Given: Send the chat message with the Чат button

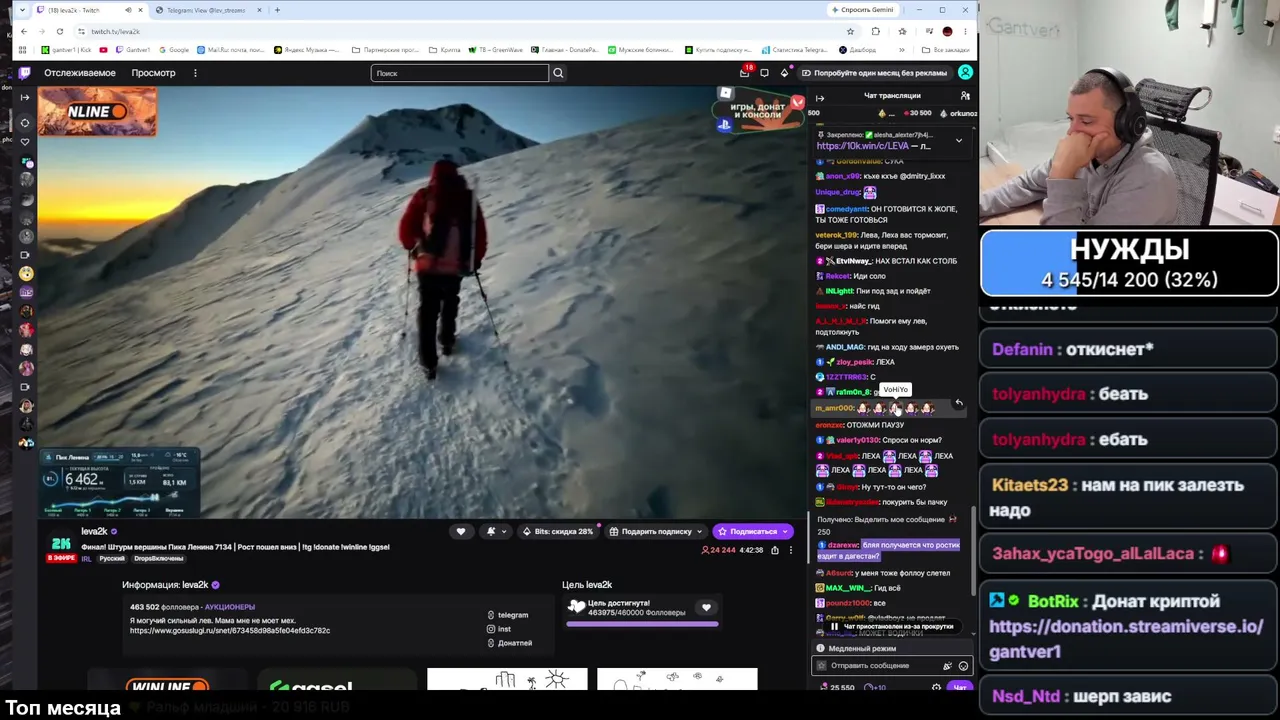Looking at the screenshot, I should click(960, 688).
